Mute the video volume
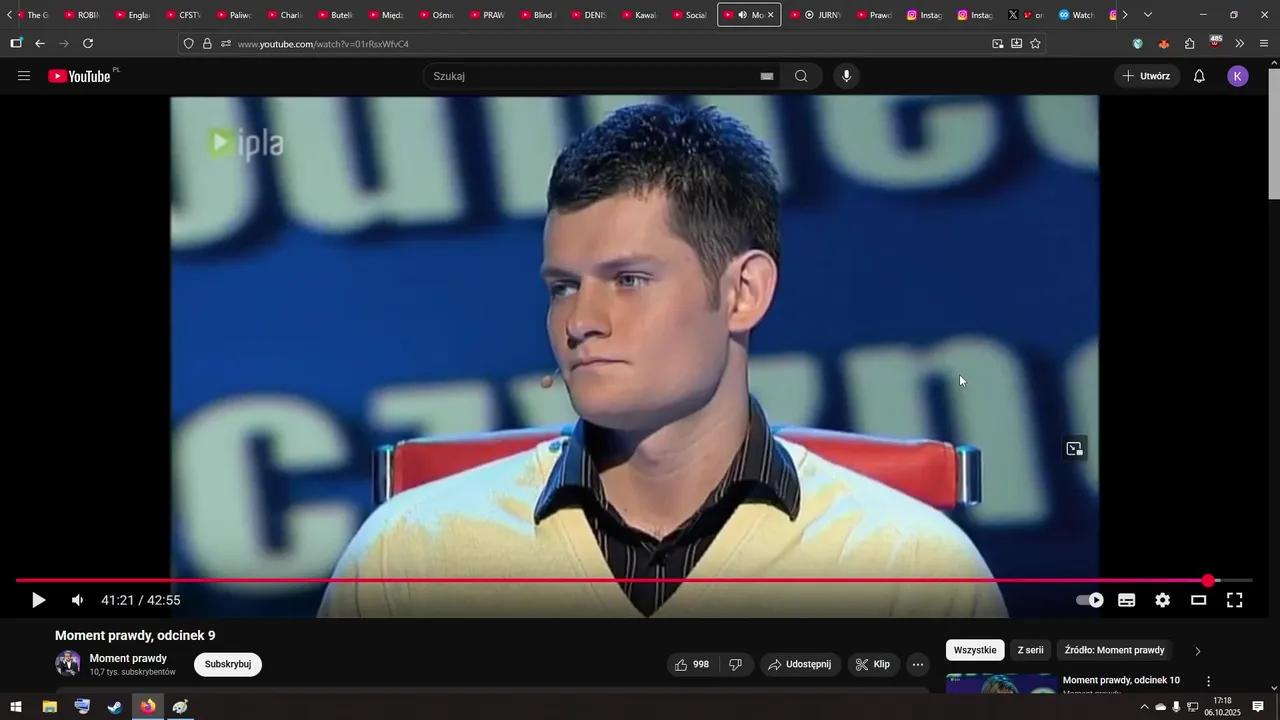The height and width of the screenshot is (720, 1280). point(77,600)
